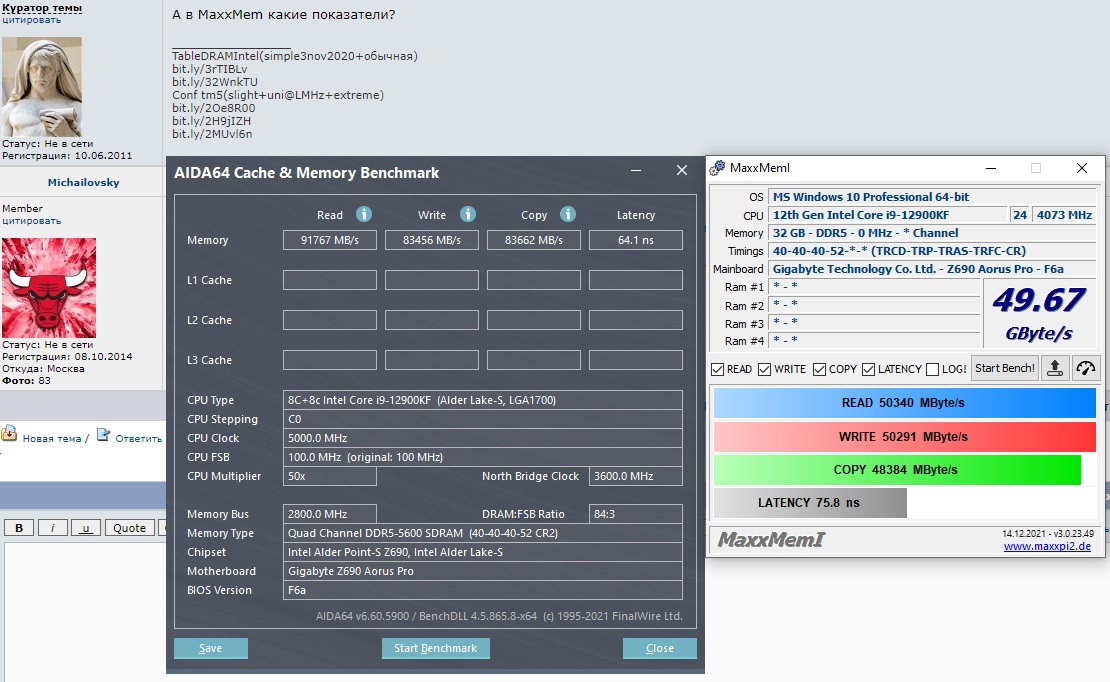This screenshot has width=1110, height=682.
Task: Click bit.ly/2MUvl6n in the signature
Action: pyautogui.click(x=212, y=134)
